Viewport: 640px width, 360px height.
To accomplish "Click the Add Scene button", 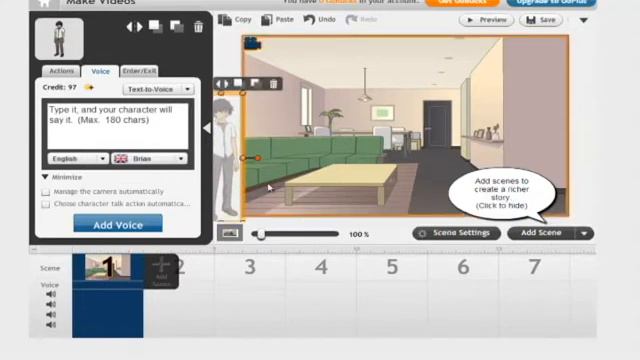I will pyautogui.click(x=541, y=233).
